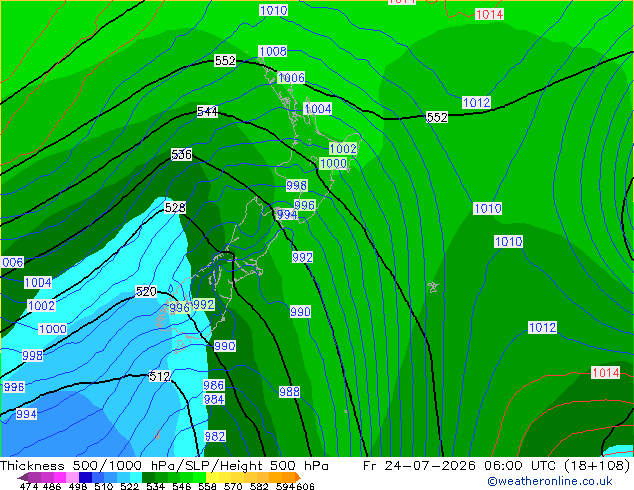This screenshot has height=490, width=634.
Task: Click the '1006' isobar label near Northland
Action: click(x=291, y=77)
